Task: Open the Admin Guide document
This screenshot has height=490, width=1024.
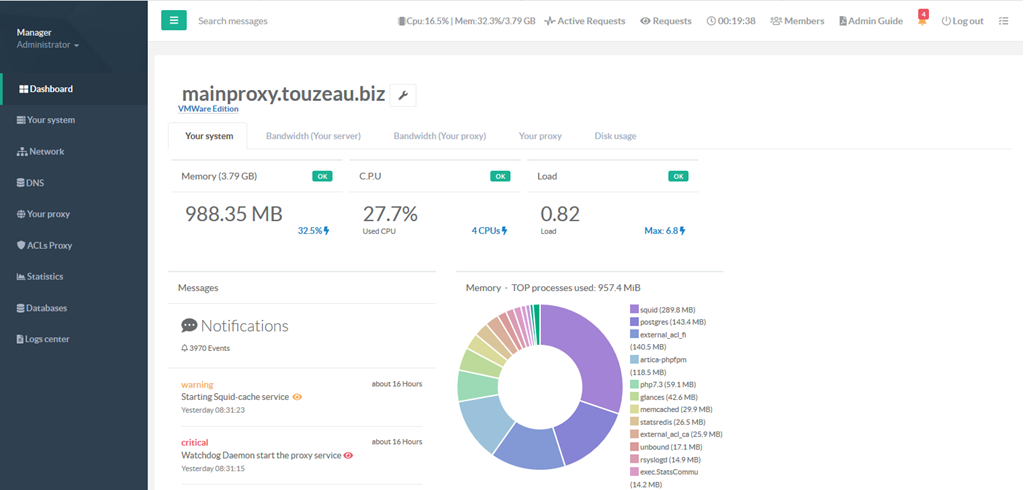Action: [x=870, y=21]
